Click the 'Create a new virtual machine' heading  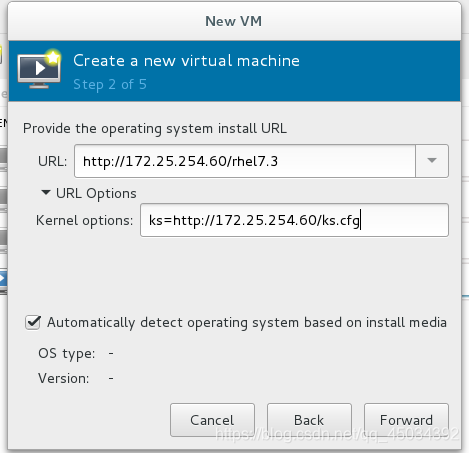tap(186, 61)
